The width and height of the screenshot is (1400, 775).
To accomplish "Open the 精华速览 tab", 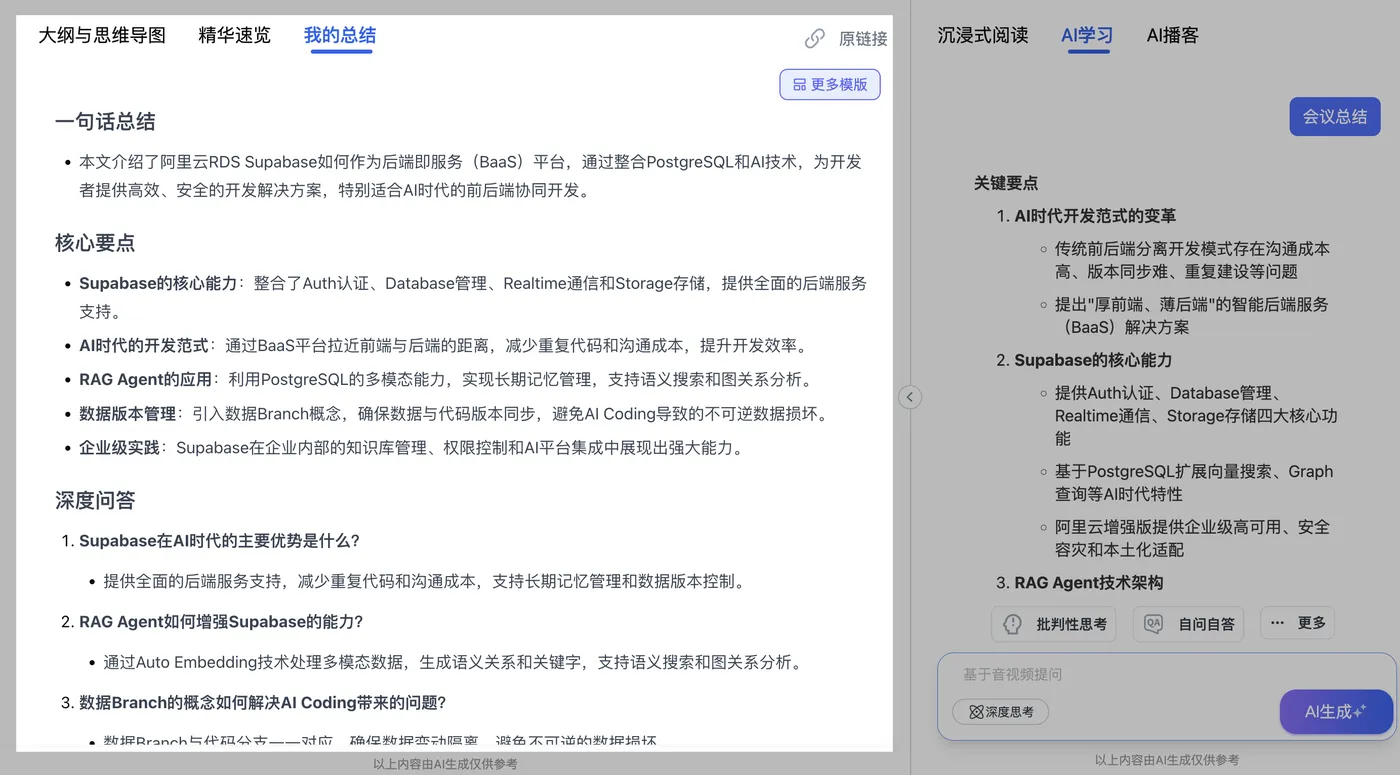I will point(235,35).
